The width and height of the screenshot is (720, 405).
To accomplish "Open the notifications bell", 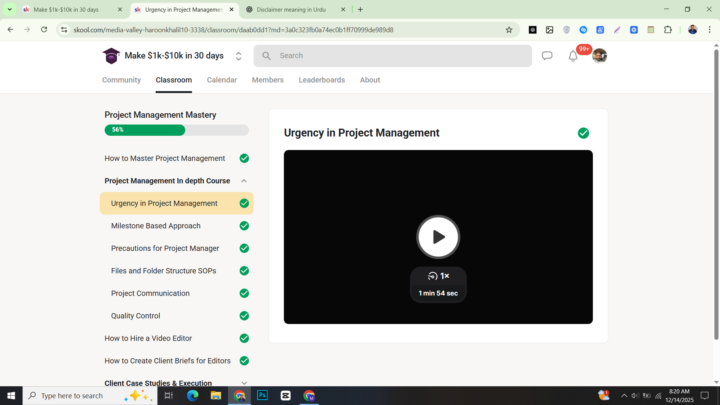I will tap(573, 56).
